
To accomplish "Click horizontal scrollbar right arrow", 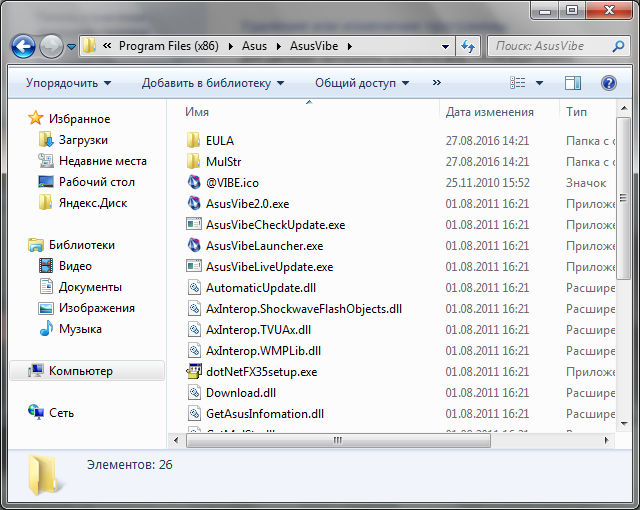I will pos(607,440).
